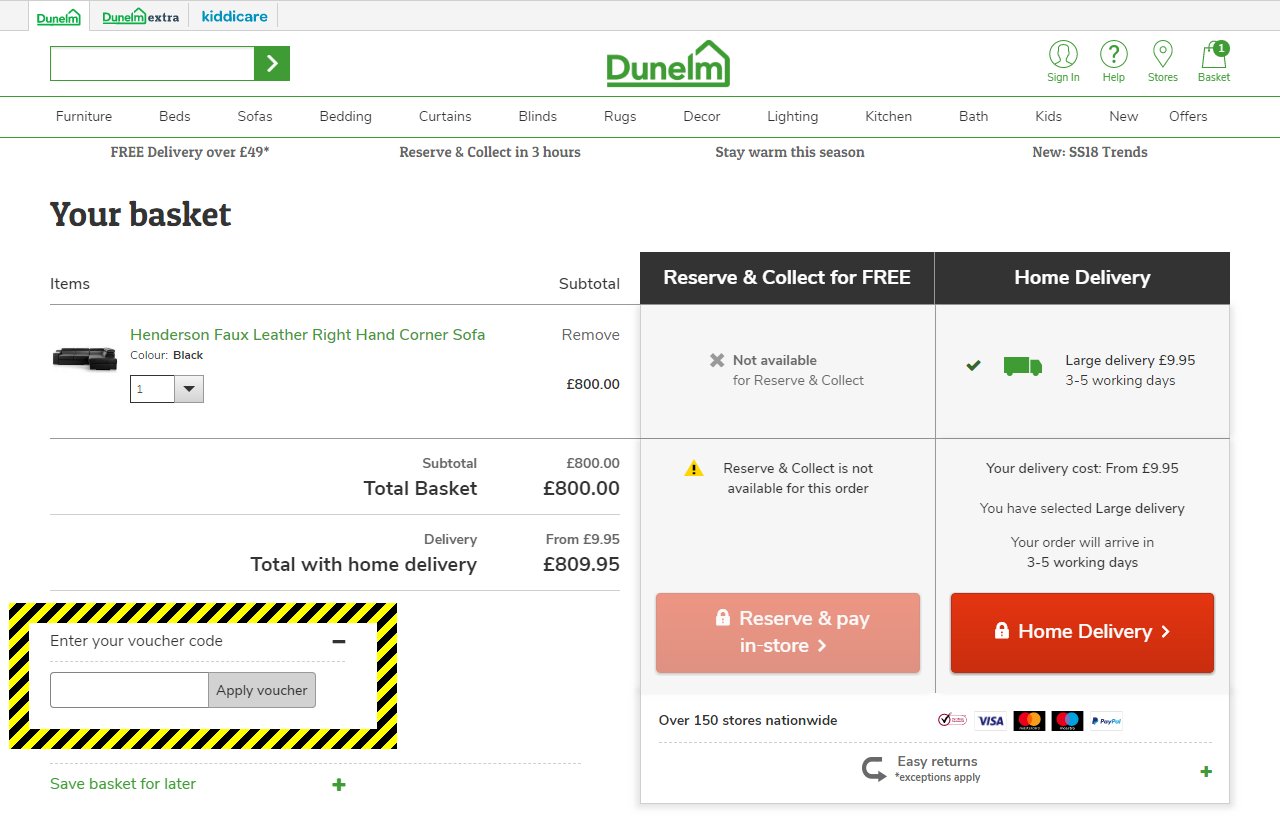
Task: Open the Kitchen menu
Action: tap(889, 116)
